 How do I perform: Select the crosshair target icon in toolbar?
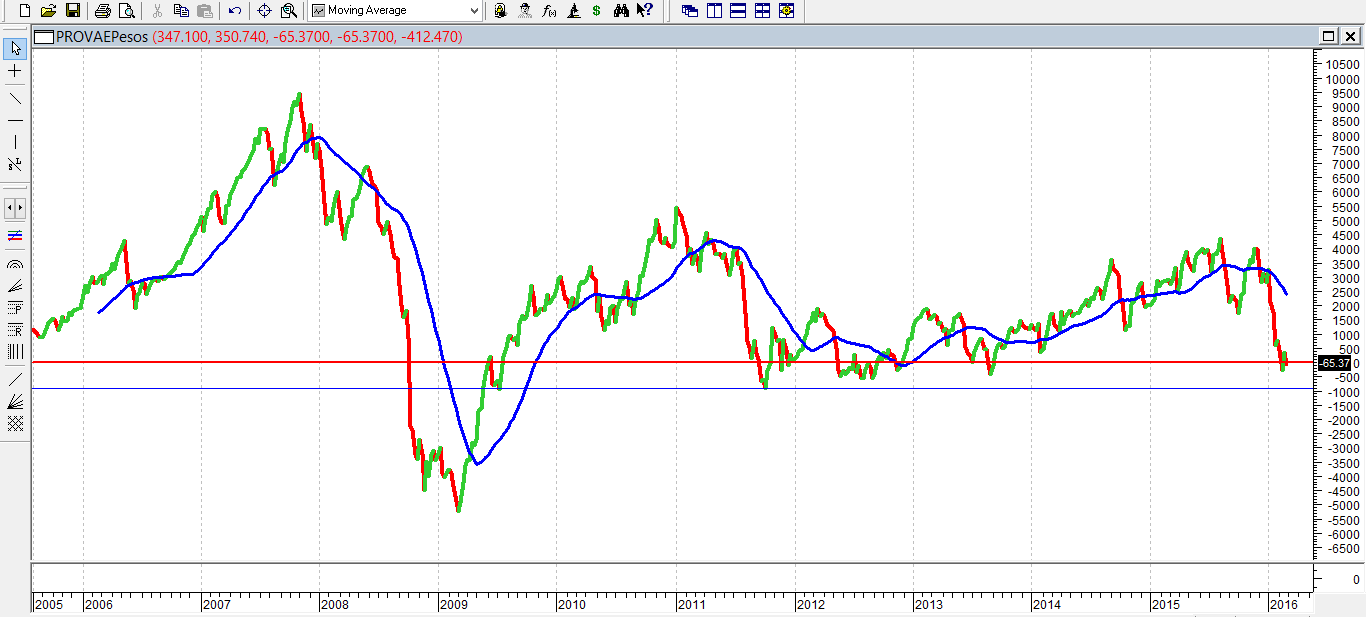265,10
